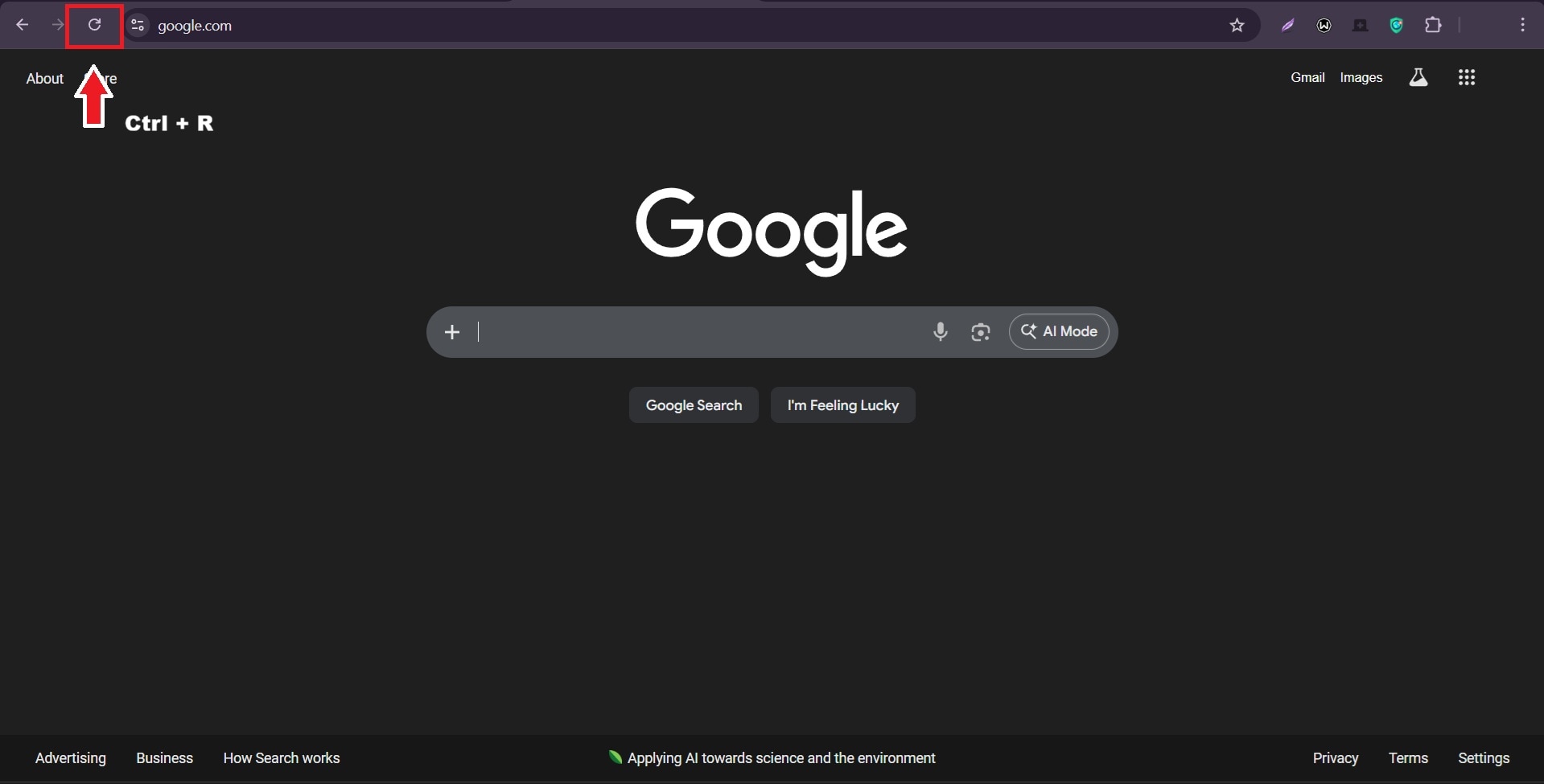Open voice search microphone
The height and width of the screenshot is (784, 1544).
[940, 331]
